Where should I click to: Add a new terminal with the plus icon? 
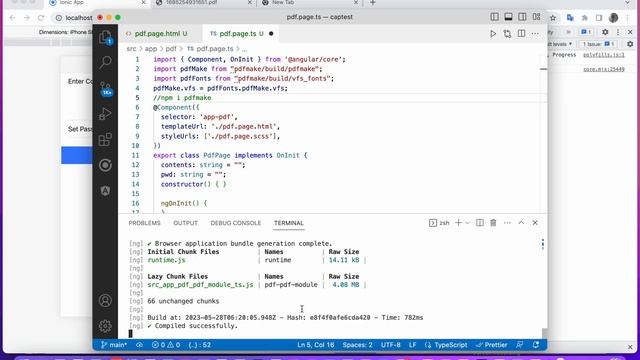(458, 223)
